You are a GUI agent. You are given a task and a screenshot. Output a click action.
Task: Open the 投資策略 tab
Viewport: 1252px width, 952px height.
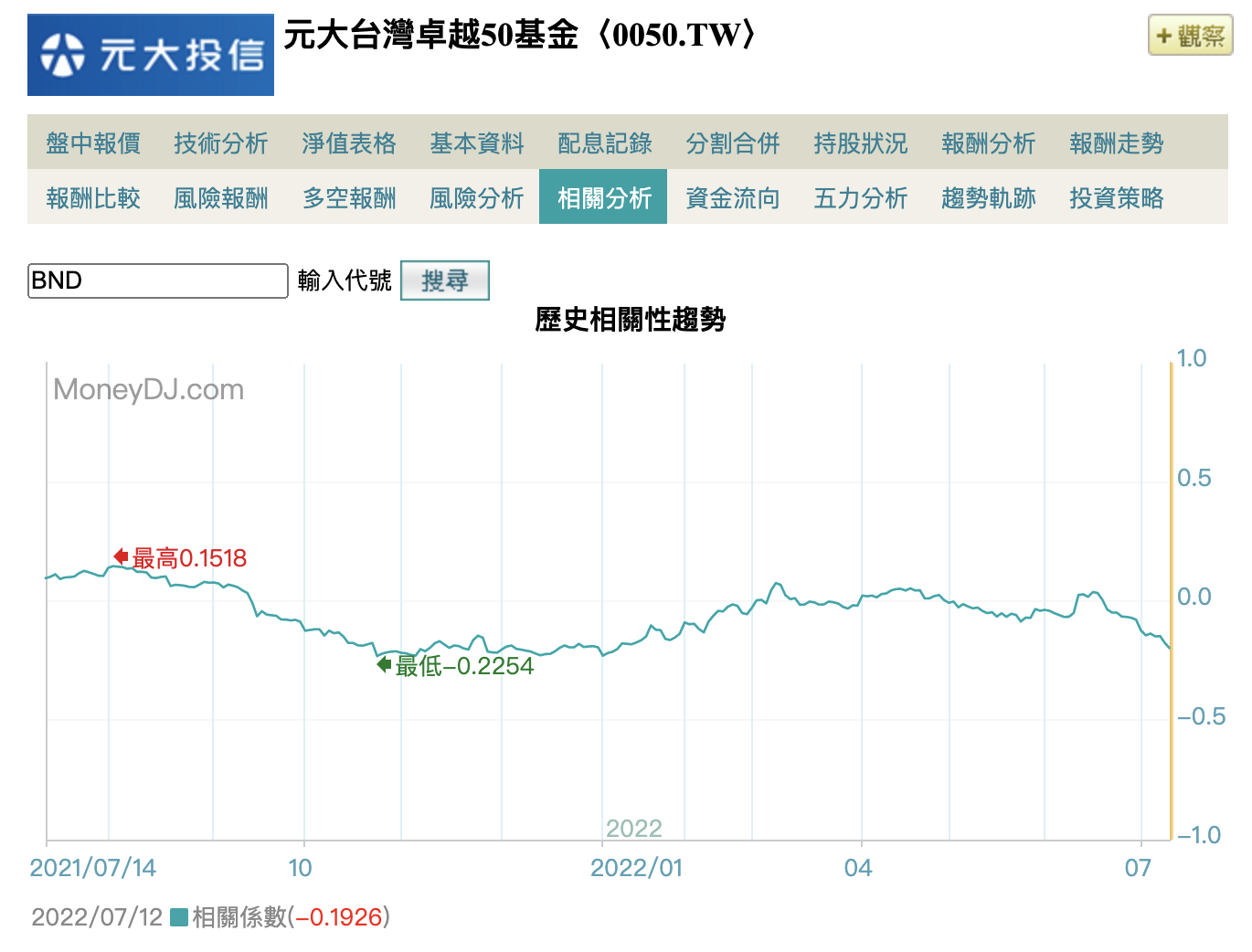click(1117, 198)
